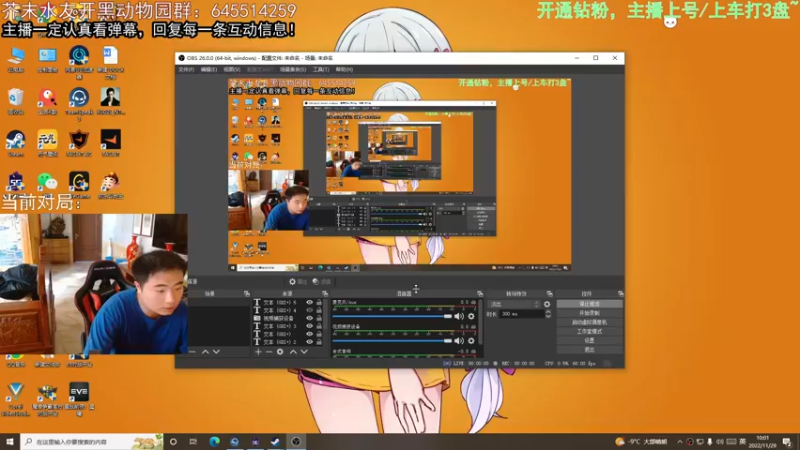800x450 pixels.
Task: Open This PC desktop icon
Action: [x=16, y=59]
